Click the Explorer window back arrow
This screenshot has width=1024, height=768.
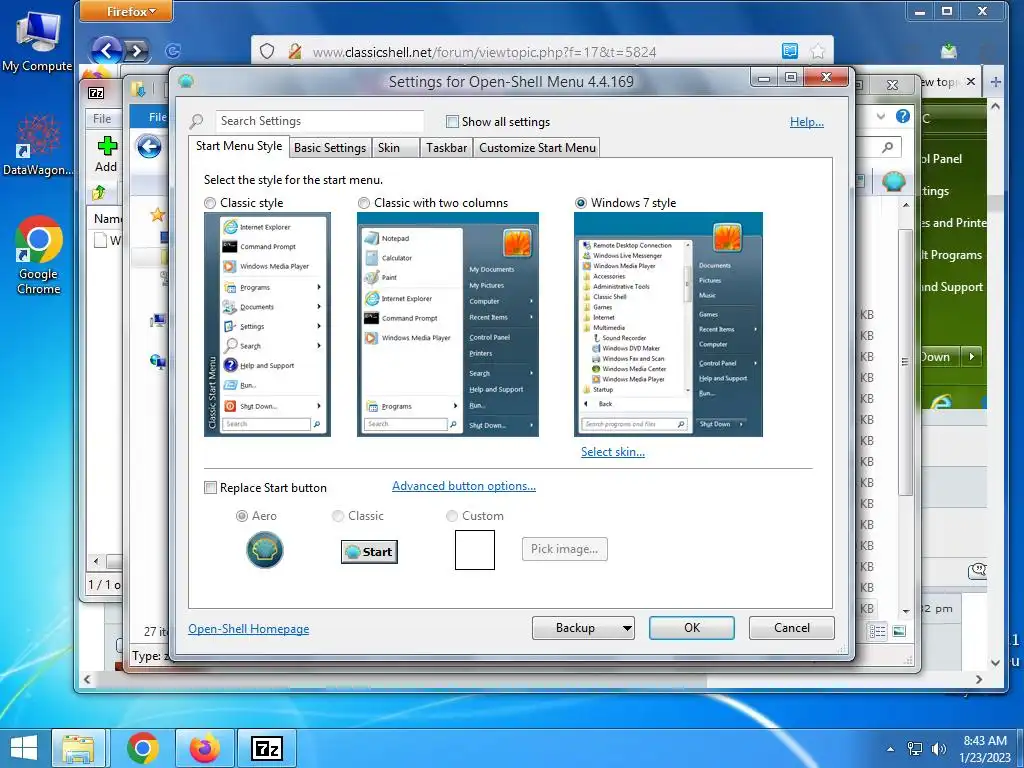tap(149, 146)
